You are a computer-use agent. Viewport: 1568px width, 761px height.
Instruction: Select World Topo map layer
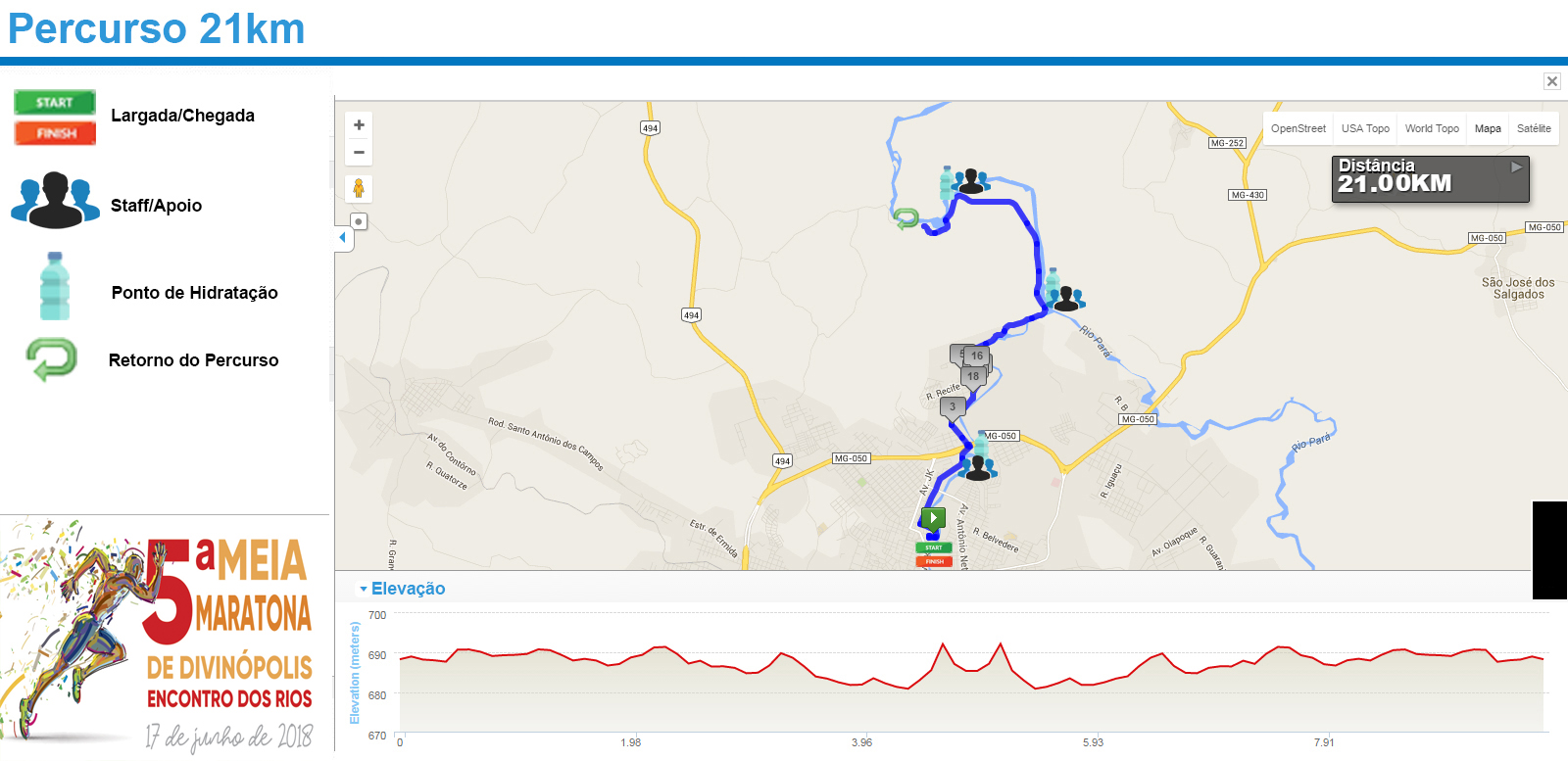pos(1432,128)
